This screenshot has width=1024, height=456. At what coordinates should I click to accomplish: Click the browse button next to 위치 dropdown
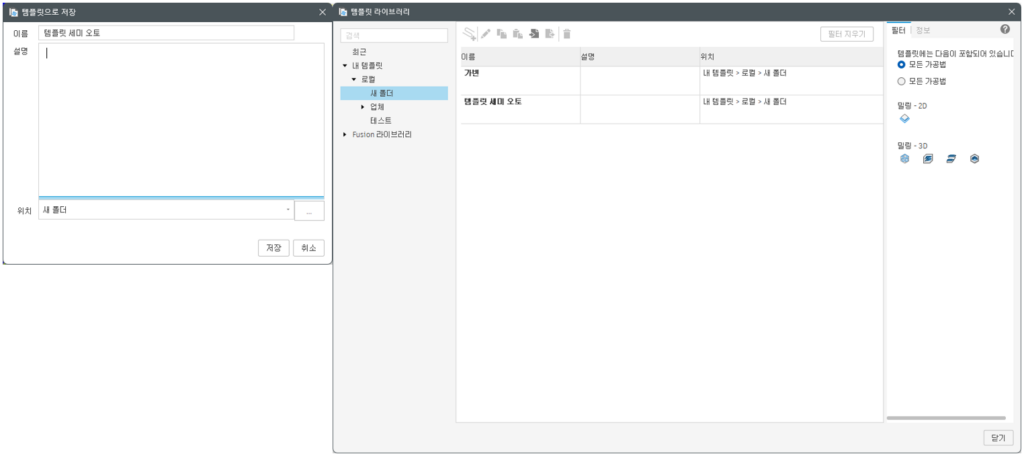coord(309,211)
